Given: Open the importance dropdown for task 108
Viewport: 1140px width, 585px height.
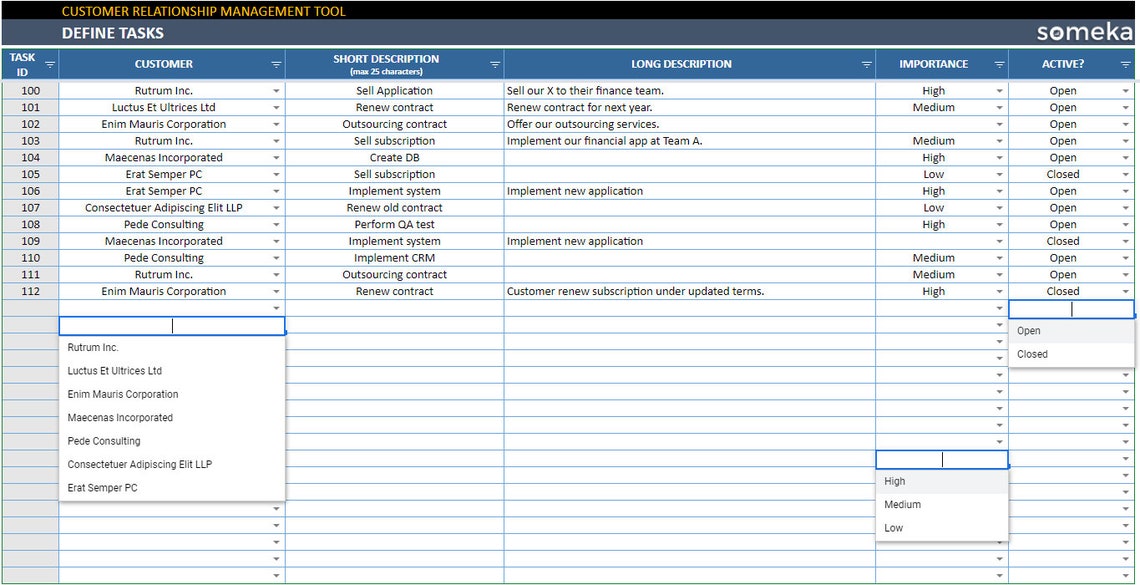Looking at the screenshot, I should pos(999,224).
